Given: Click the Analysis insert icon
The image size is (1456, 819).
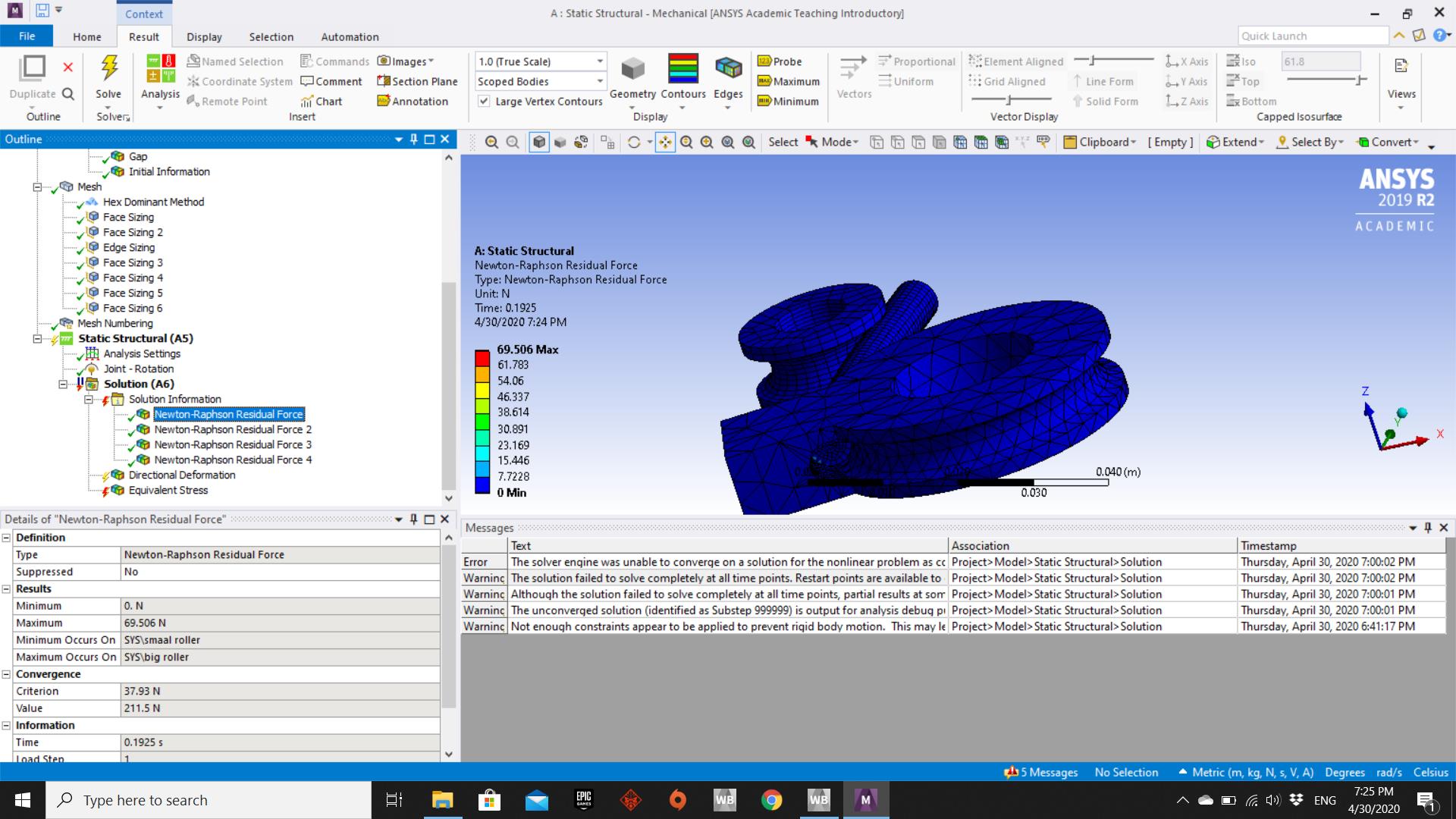Looking at the screenshot, I should click(x=160, y=68).
